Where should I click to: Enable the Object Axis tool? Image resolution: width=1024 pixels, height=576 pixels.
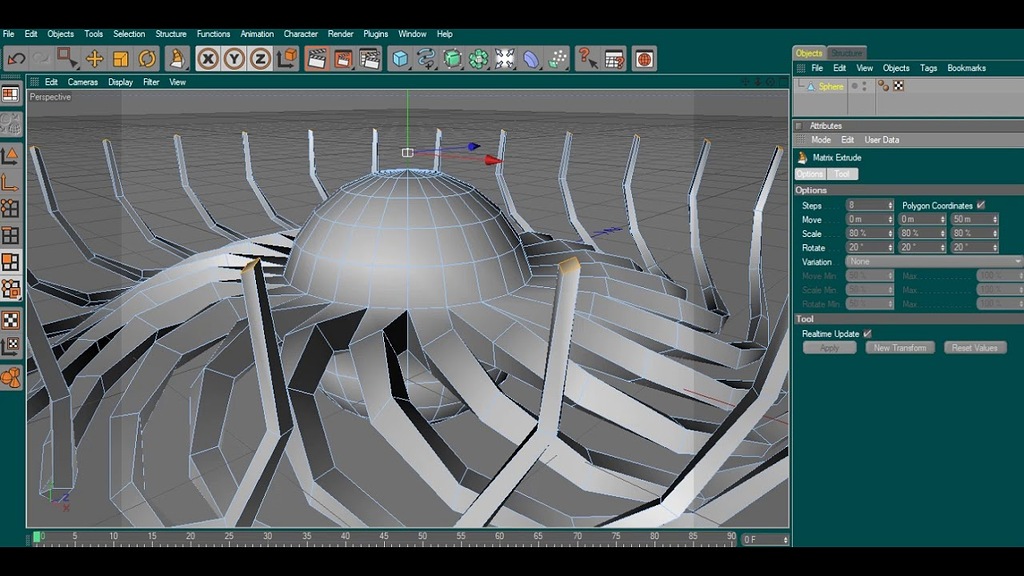click(x=10, y=183)
